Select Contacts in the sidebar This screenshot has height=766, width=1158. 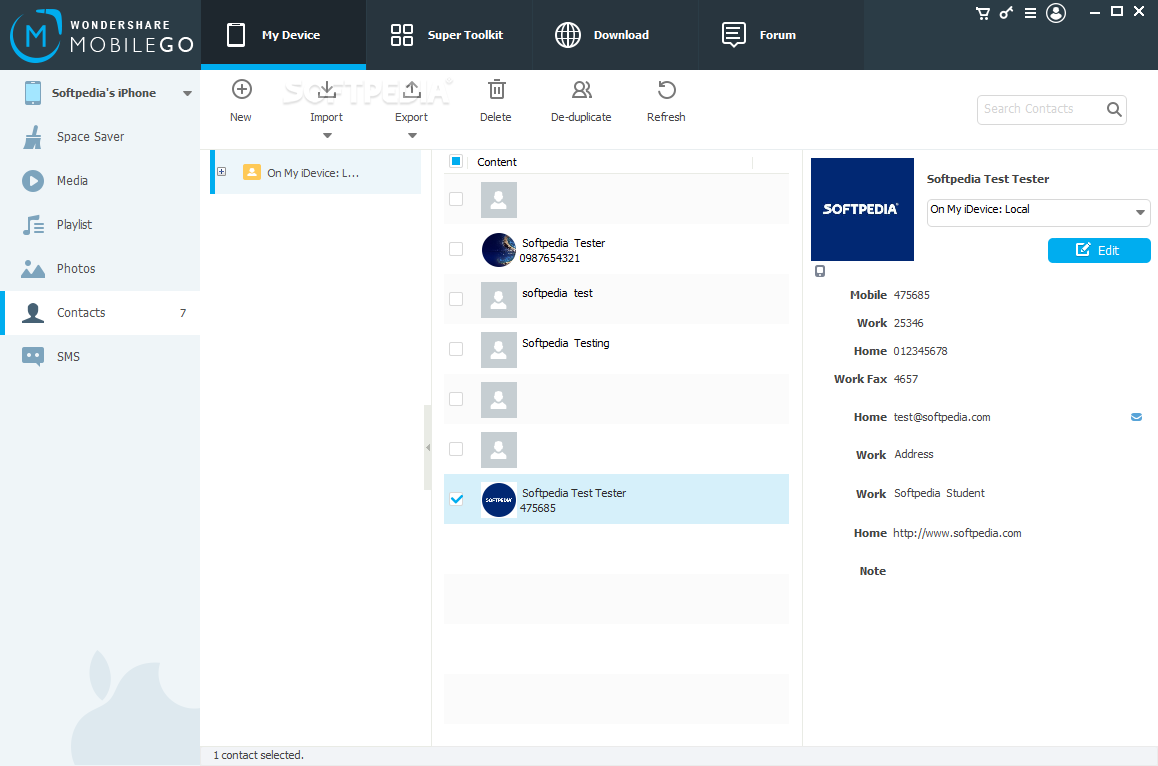tap(100, 312)
